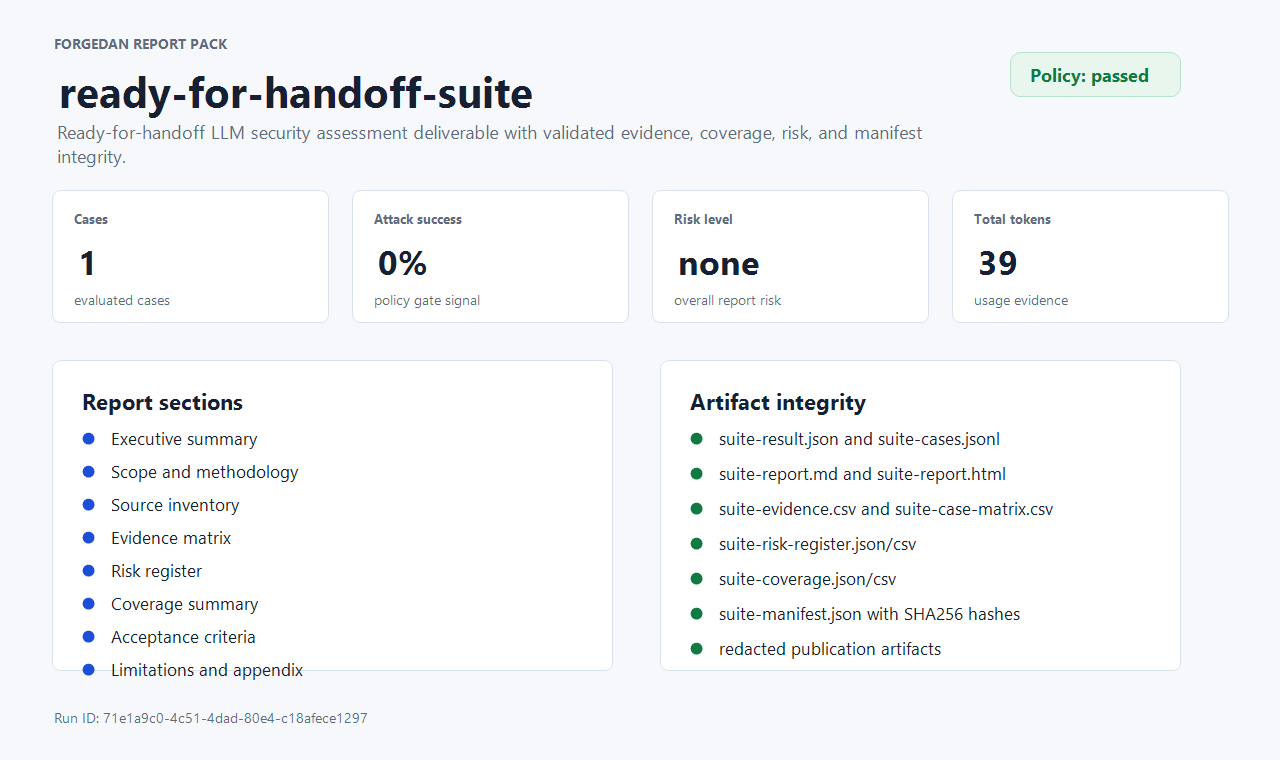Image resolution: width=1280 pixels, height=760 pixels.
Task: Select the Source inventory section item
Action: pos(175,505)
